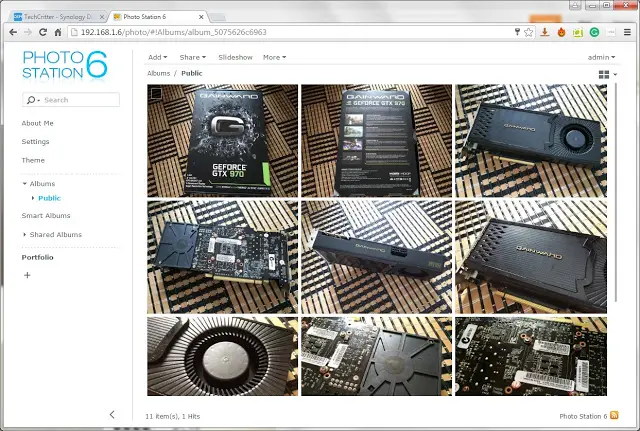Open the Gainward logo close-up photo
This screenshot has width=640, height=431.
tap(531, 257)
